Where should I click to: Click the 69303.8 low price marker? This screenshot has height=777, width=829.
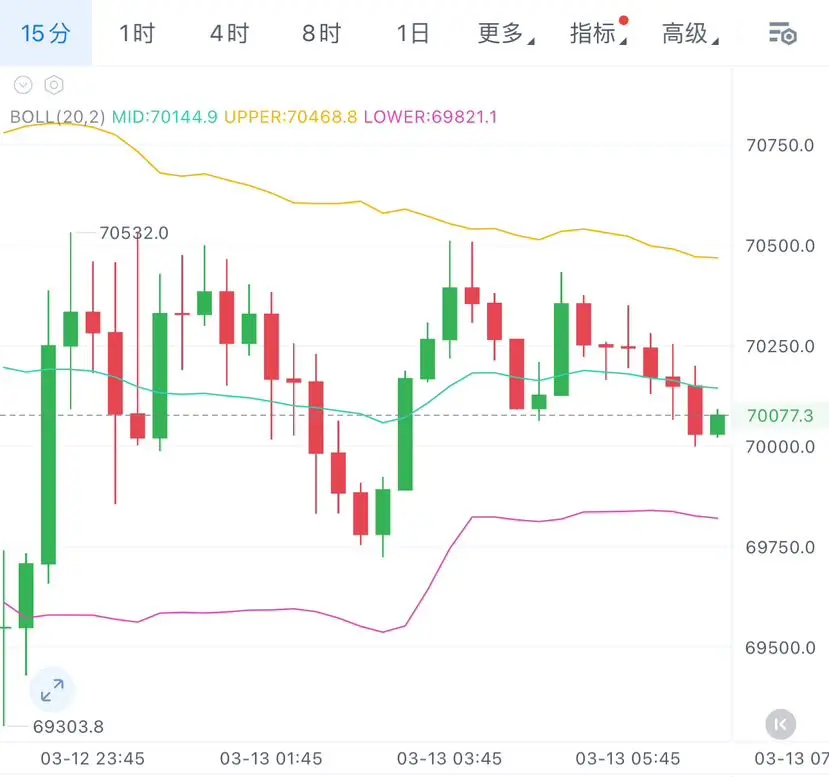[68, 727]
